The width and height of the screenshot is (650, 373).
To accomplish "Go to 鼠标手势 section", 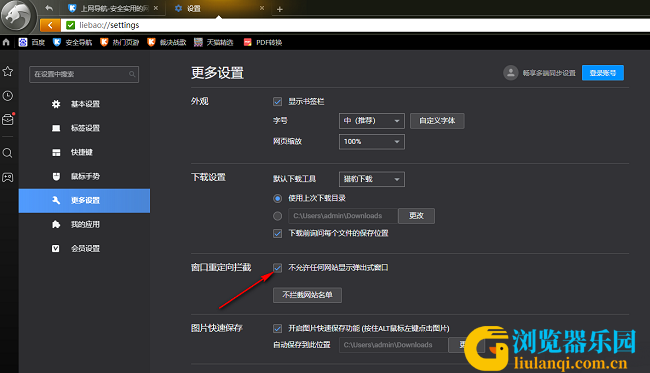I will click(x=85, y=176).
